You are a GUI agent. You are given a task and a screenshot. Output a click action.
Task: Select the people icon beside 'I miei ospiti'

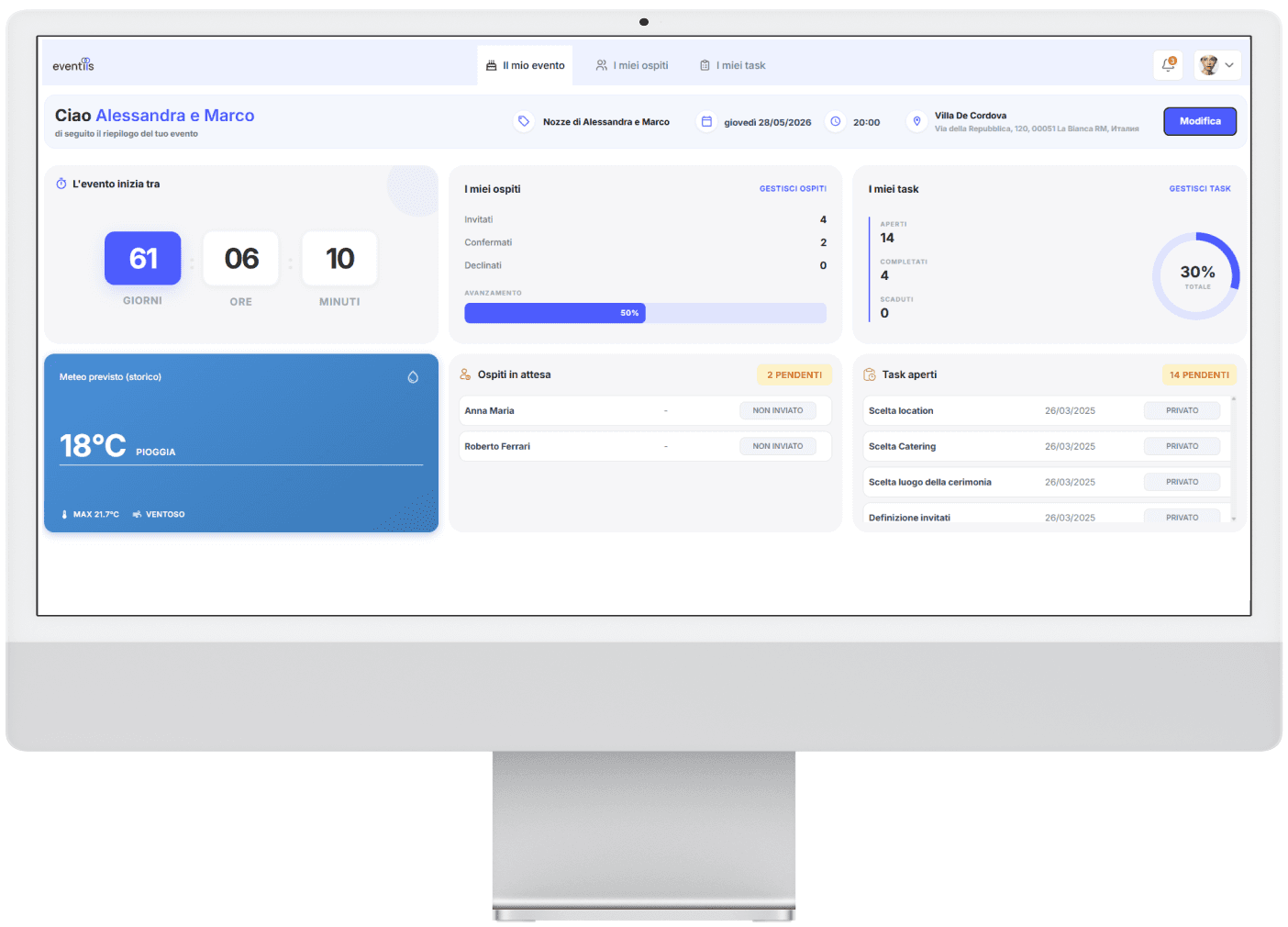tap(602, 64)
